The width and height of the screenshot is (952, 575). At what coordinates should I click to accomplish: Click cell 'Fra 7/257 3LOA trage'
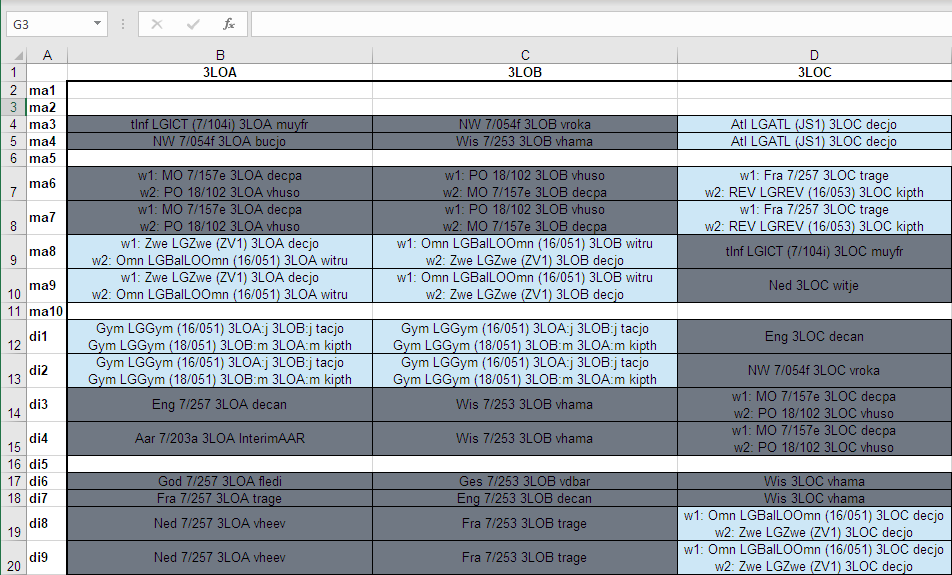pyautogui.click(x=220, y=498)
